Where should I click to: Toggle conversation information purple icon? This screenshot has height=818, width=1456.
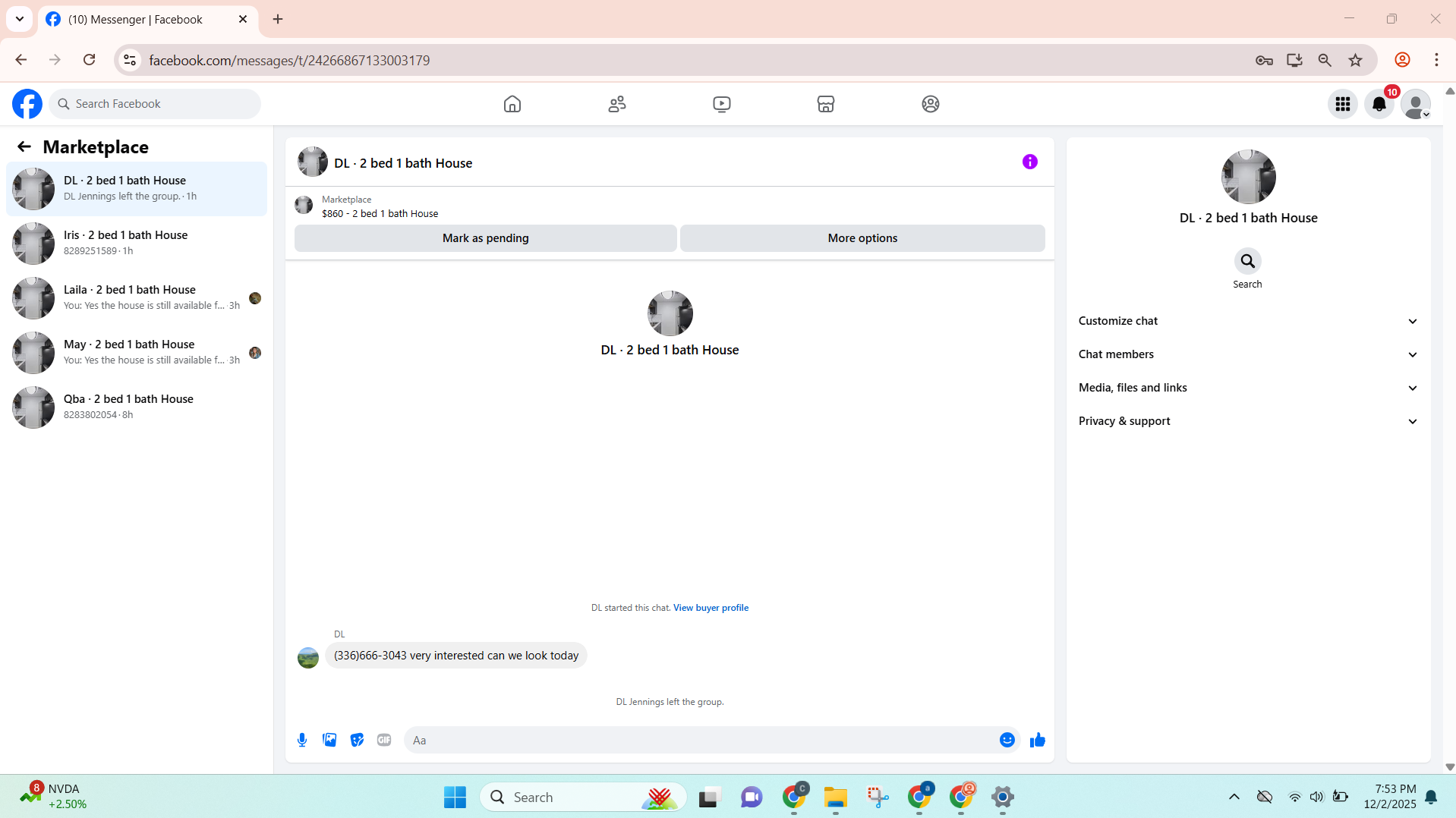pyautogui.click(x=1030, y=162)
